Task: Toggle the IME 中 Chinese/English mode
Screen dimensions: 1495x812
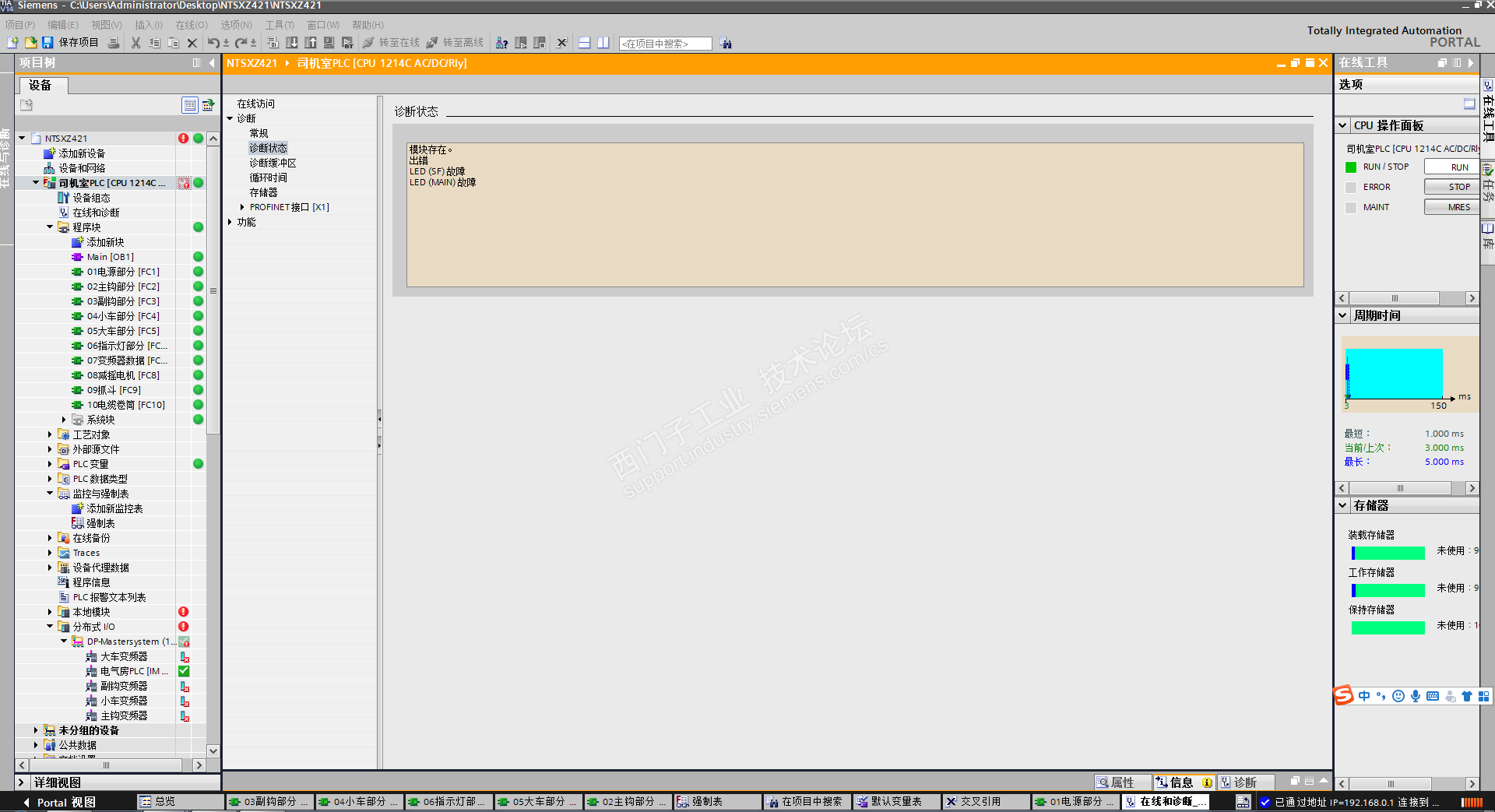Action: coord(1364,696)
